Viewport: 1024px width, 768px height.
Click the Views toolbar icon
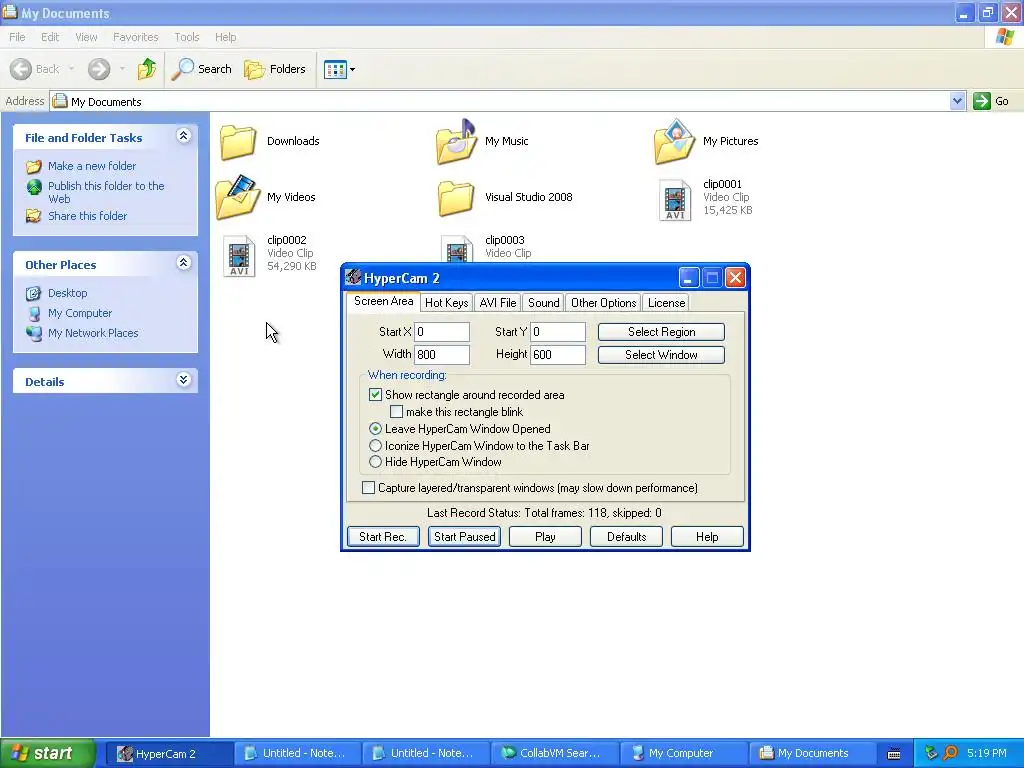335,69
